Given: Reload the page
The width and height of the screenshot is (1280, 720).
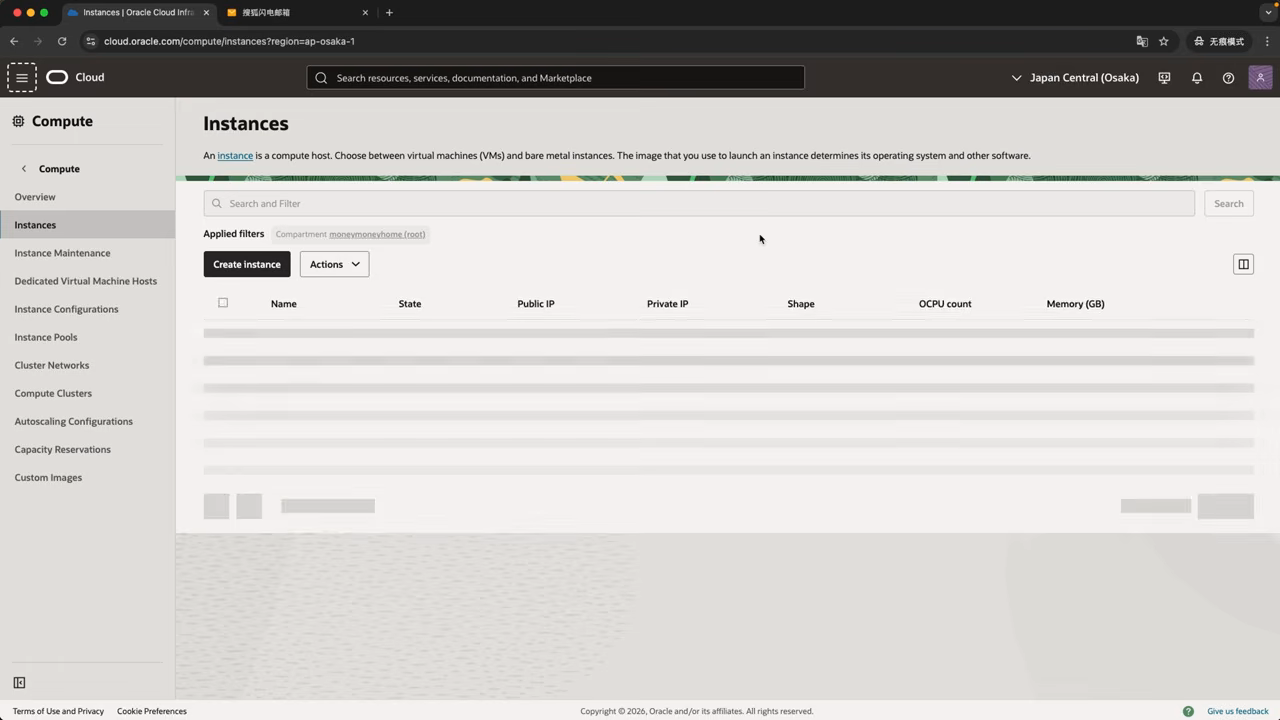Looking at the screenshot, I should pos(62,41).
